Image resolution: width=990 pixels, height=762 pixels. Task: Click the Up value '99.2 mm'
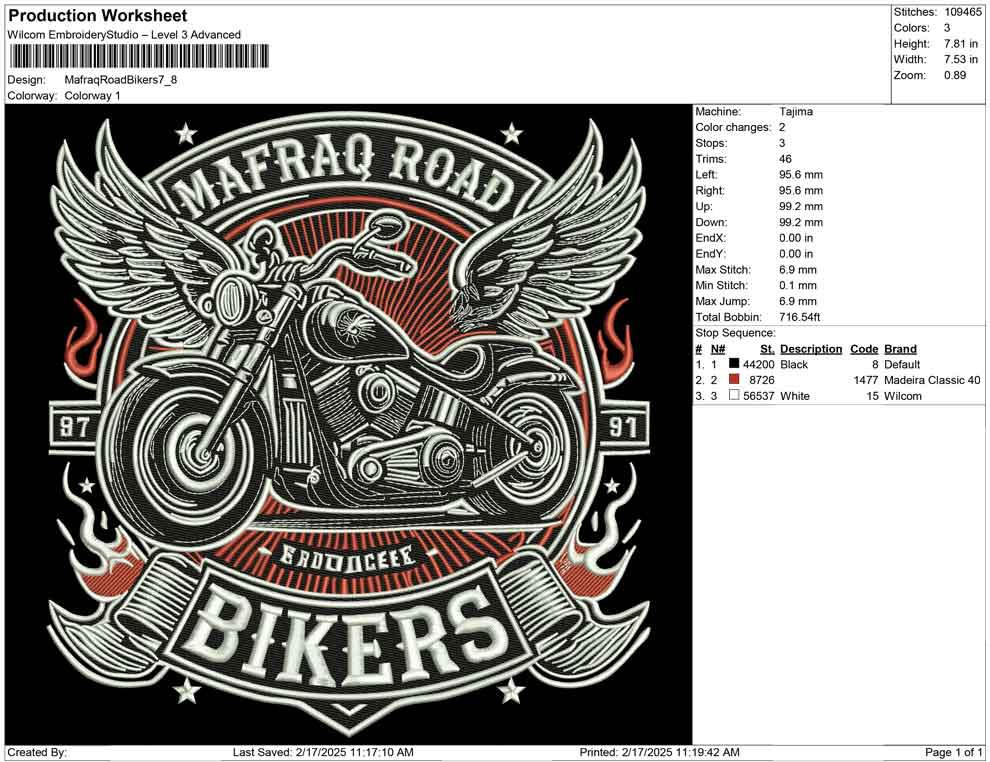point(801,206)
